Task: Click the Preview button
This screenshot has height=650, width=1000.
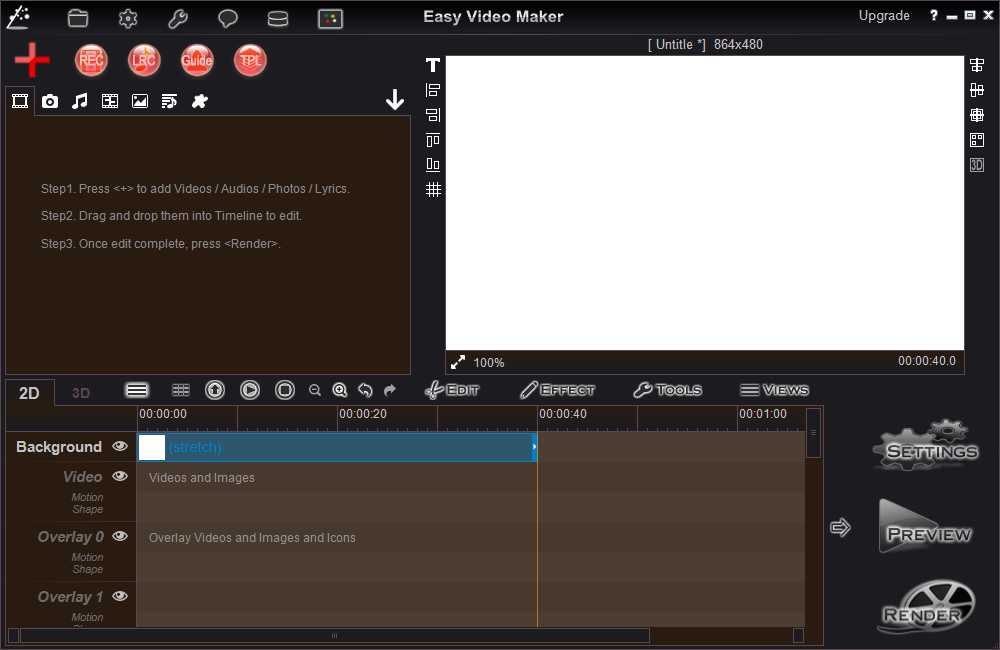Action: tap(925, 527)
